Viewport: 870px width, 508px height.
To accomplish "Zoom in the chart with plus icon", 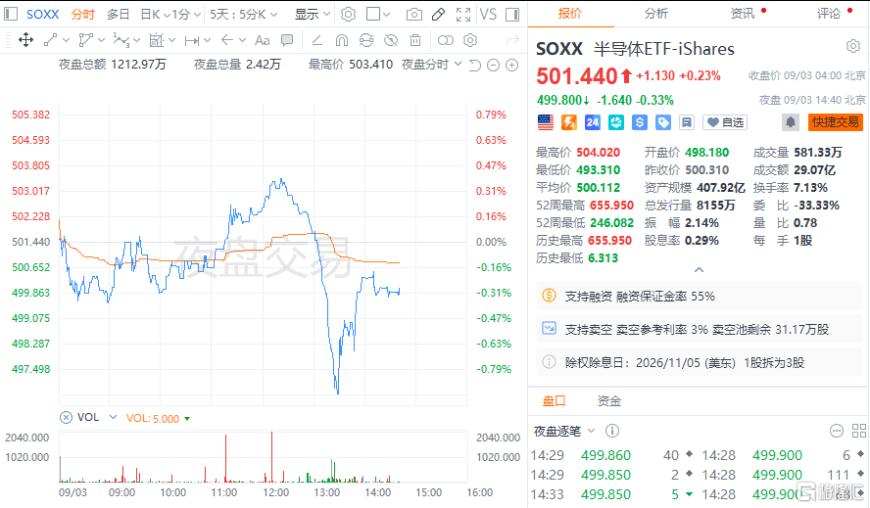I will [512, 65].
